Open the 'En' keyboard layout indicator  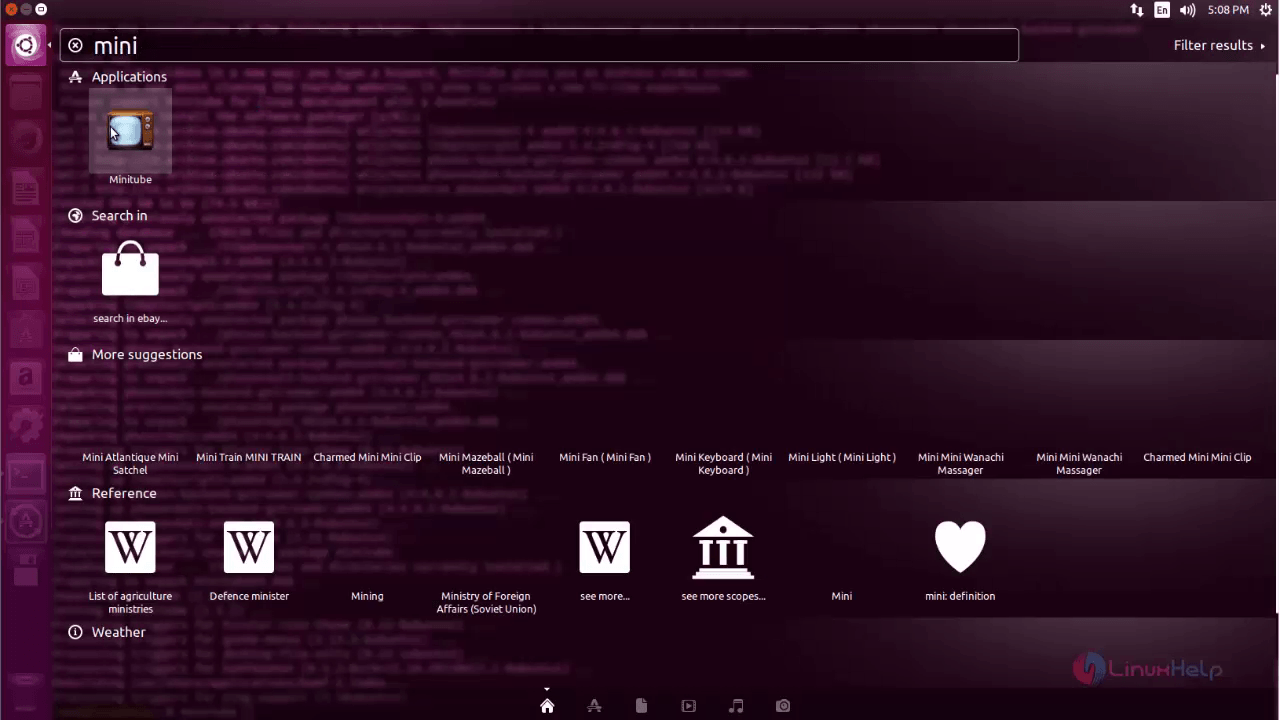tap(1161, 10)
